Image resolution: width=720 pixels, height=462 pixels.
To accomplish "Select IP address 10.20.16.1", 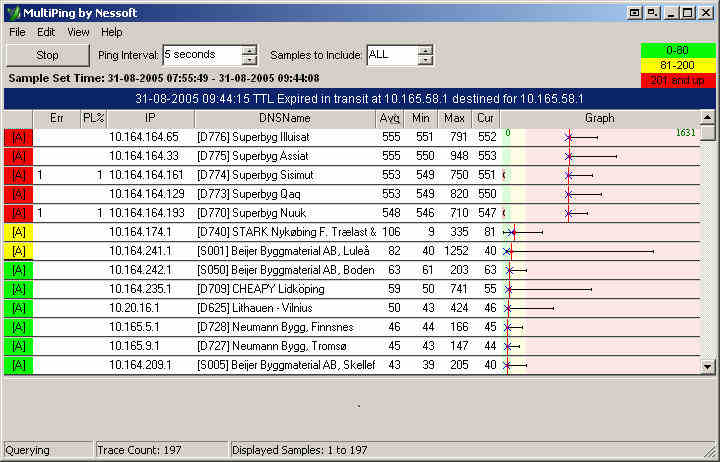I will (134, 308).
